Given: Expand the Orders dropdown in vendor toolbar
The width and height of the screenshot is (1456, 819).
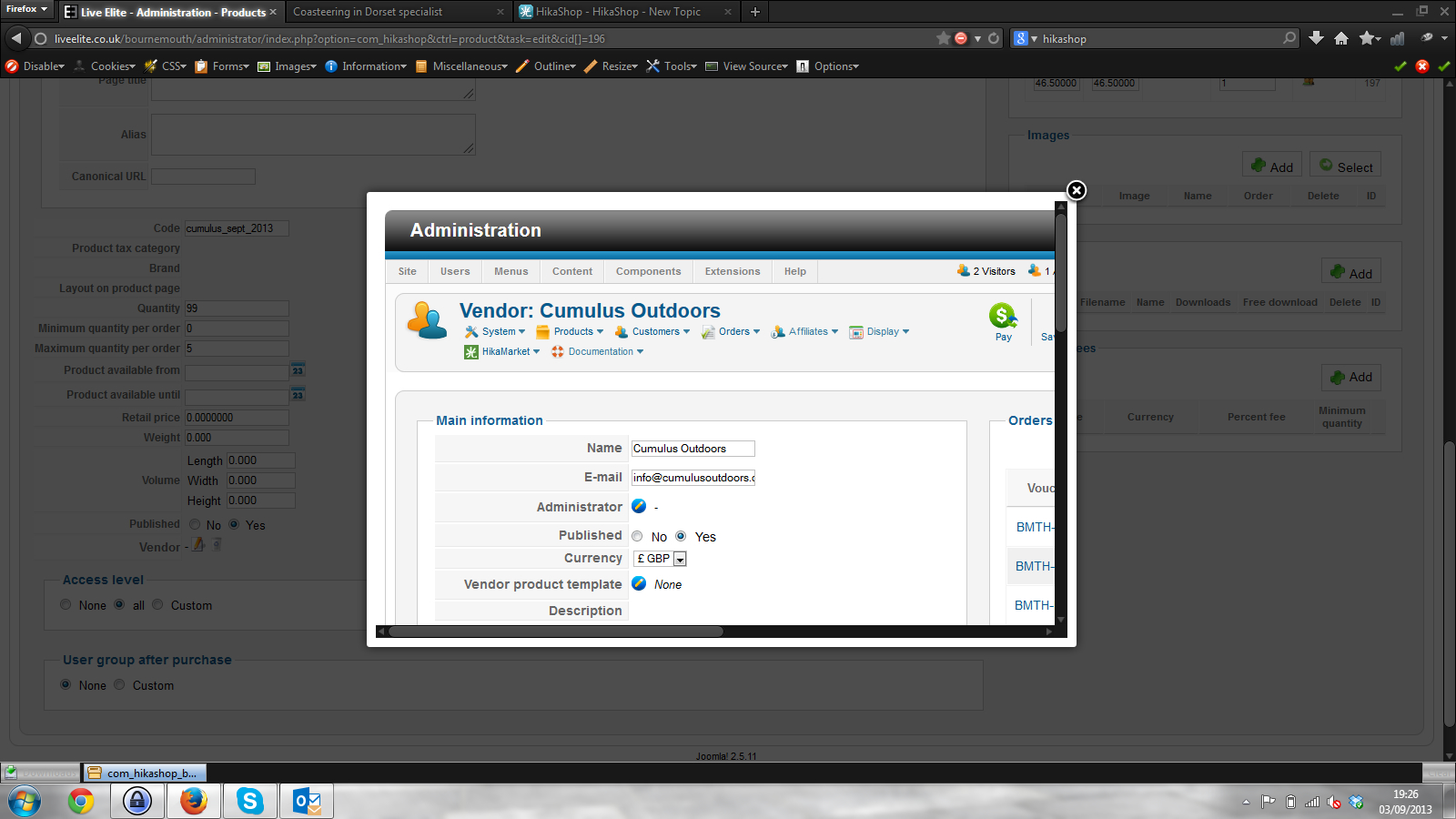Looking at the screenshot, I should [731, 331].
